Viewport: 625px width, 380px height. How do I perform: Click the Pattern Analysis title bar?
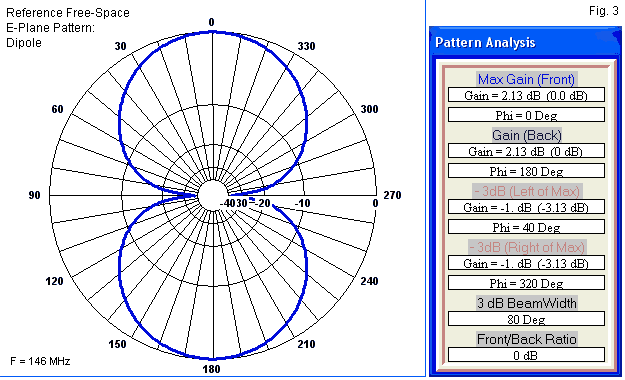click(x=525, y=42)
